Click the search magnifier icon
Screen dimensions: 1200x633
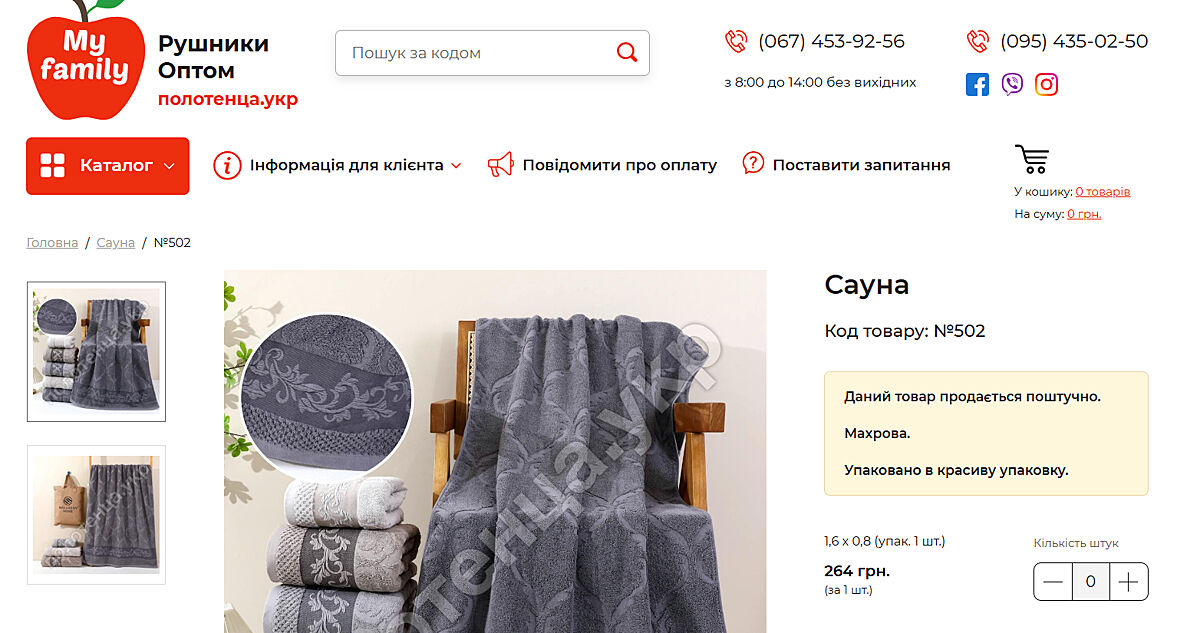coord(627,52)
